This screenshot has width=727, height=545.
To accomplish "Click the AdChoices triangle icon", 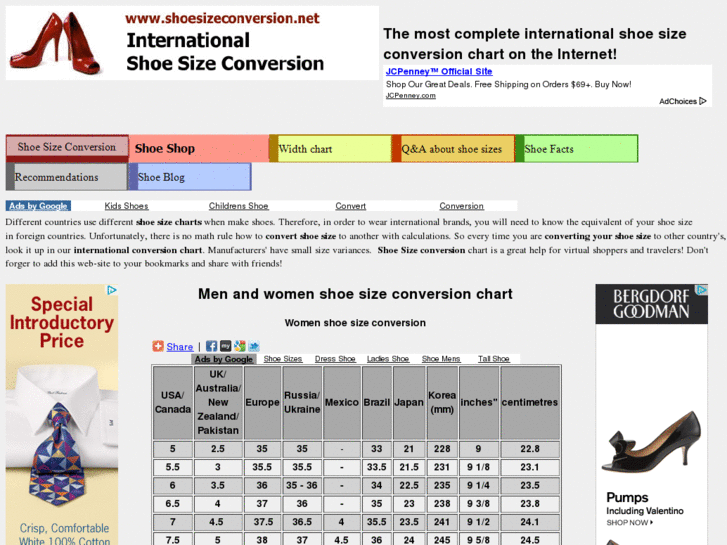I will pos(702,101).
